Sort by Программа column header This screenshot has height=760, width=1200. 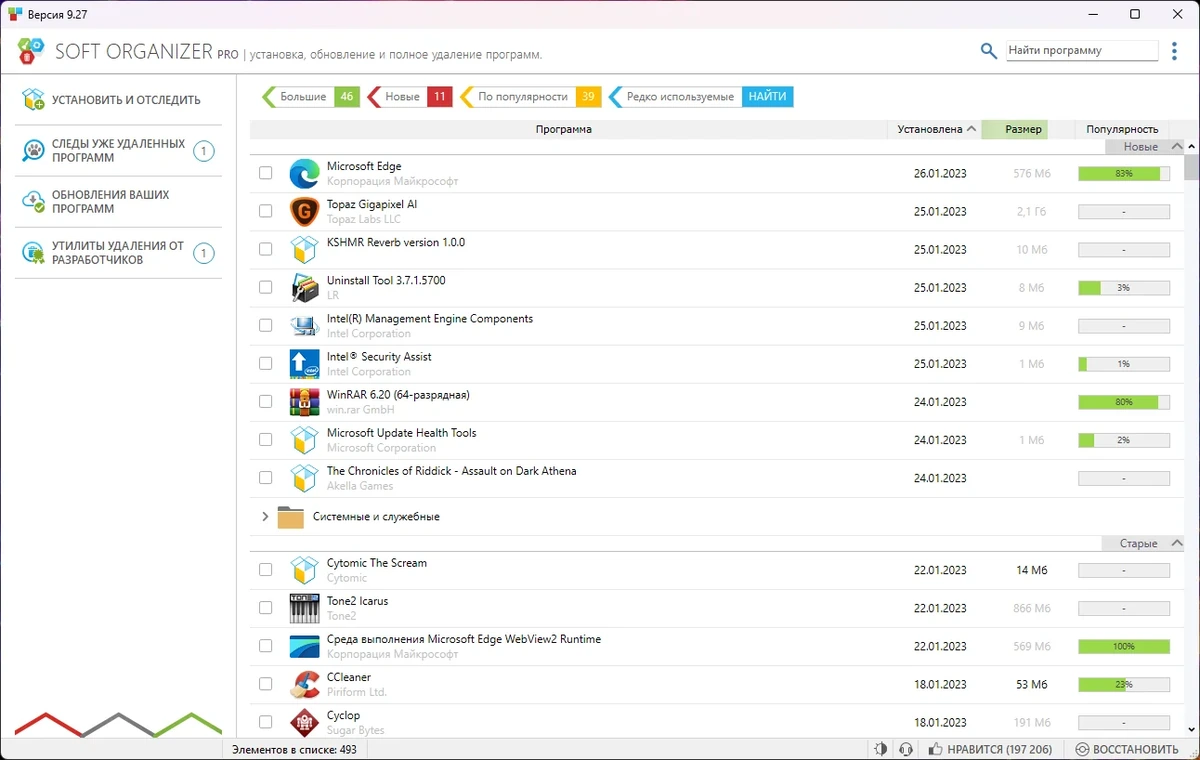click(x=563, y=129)
